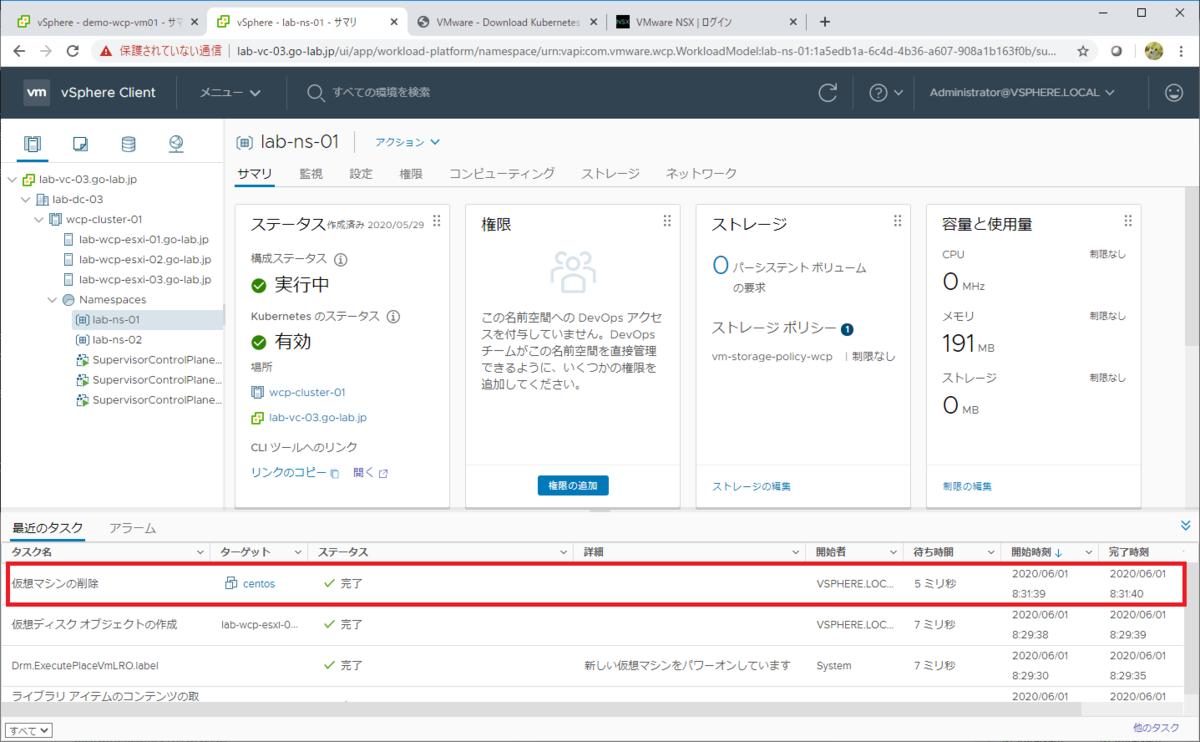Collapse the wcp-cluster-01 tree node
The image size is (1200, 742).
[41, 219]
